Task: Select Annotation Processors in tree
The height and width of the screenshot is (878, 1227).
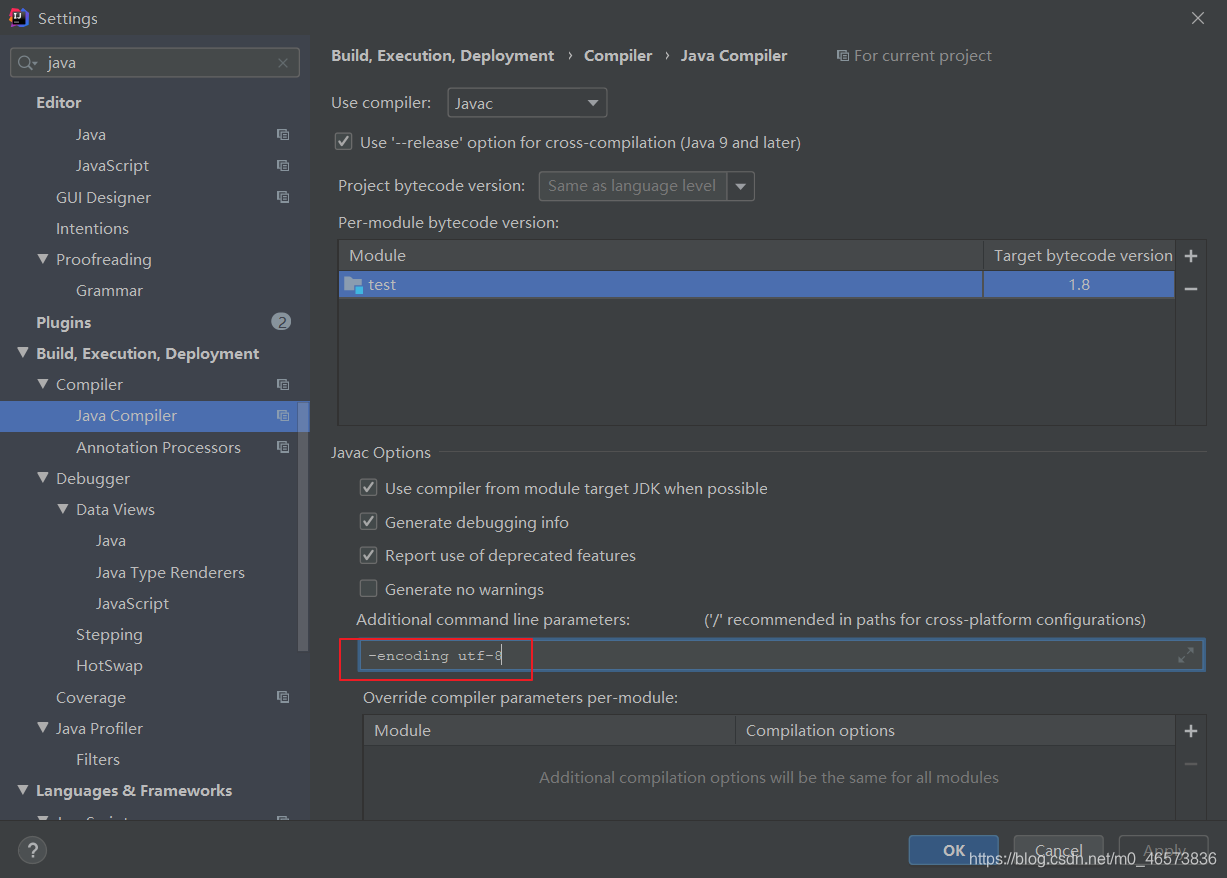Action: tap(158, 447)
